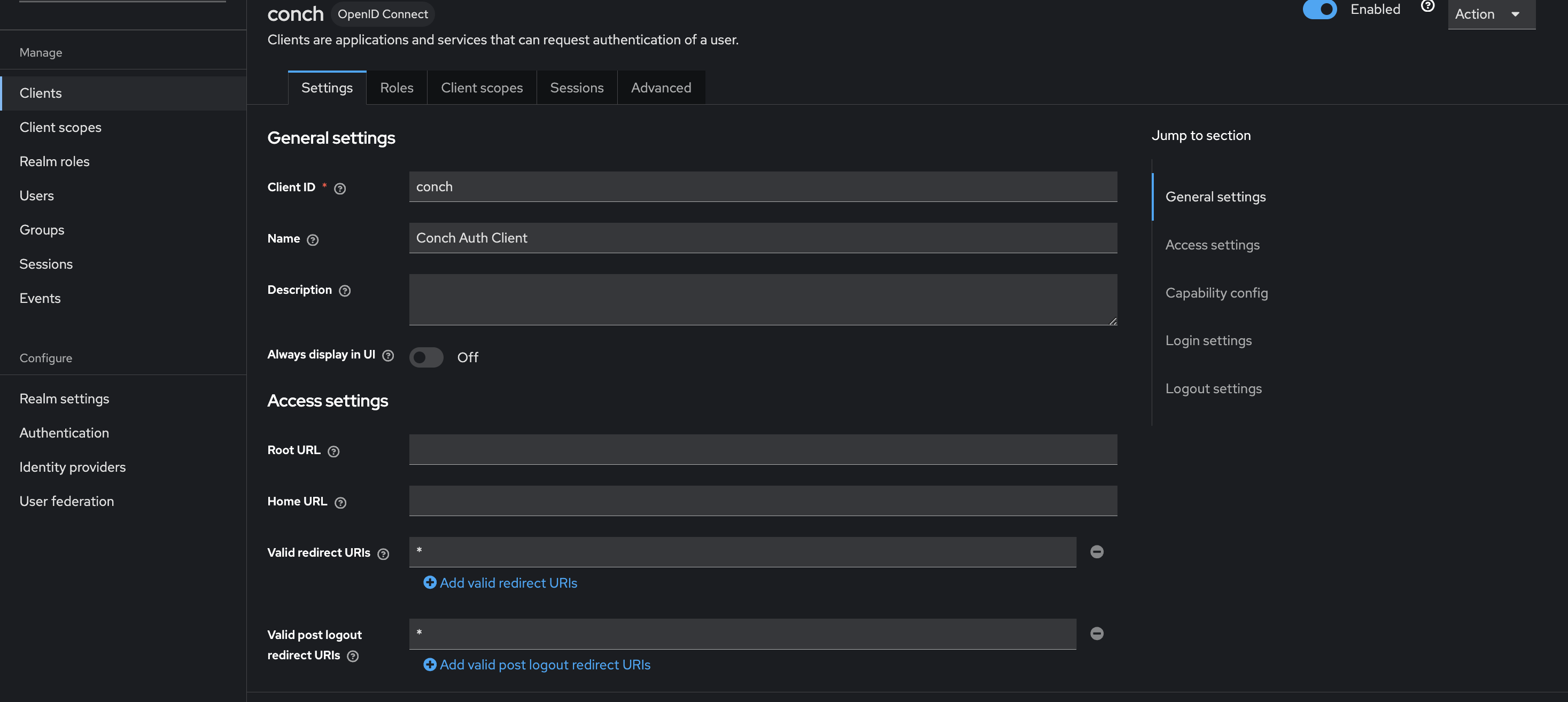Jump to Logout settings section
The height and width of the screenshot is (702, 1568).
tap(1213, 388)
